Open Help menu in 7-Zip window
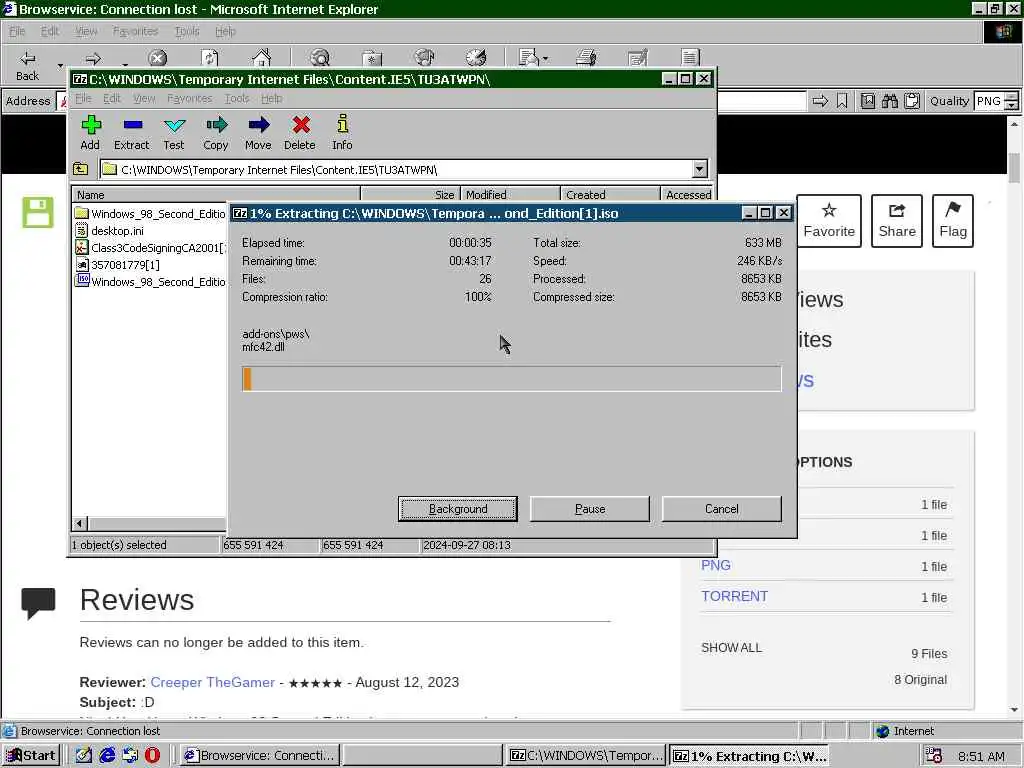The height and width of the screenshot is (768, 1024). 272,99
